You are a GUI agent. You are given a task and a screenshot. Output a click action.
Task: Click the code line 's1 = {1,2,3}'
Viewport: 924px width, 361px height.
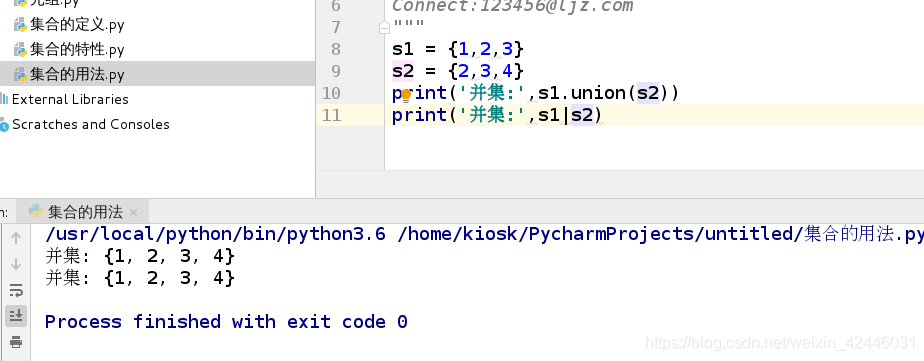click(458, 49)
